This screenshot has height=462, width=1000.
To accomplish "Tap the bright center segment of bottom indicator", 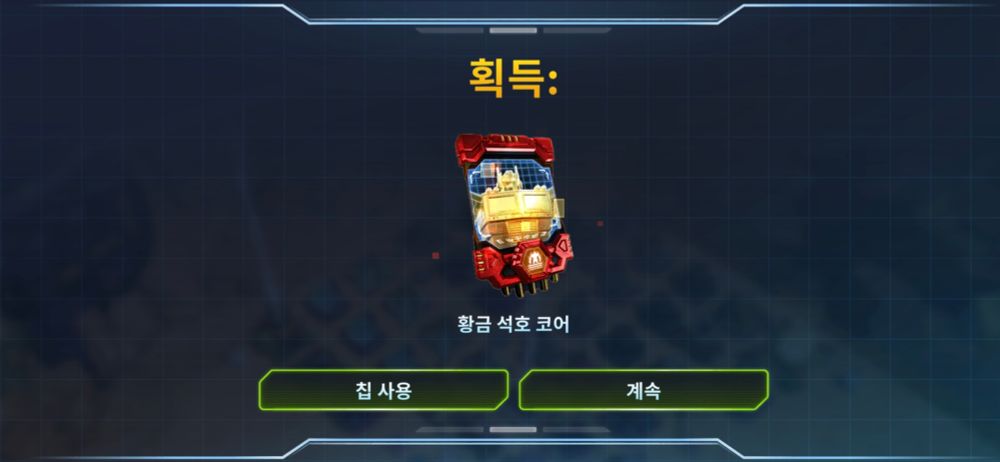I will (513, 429).
